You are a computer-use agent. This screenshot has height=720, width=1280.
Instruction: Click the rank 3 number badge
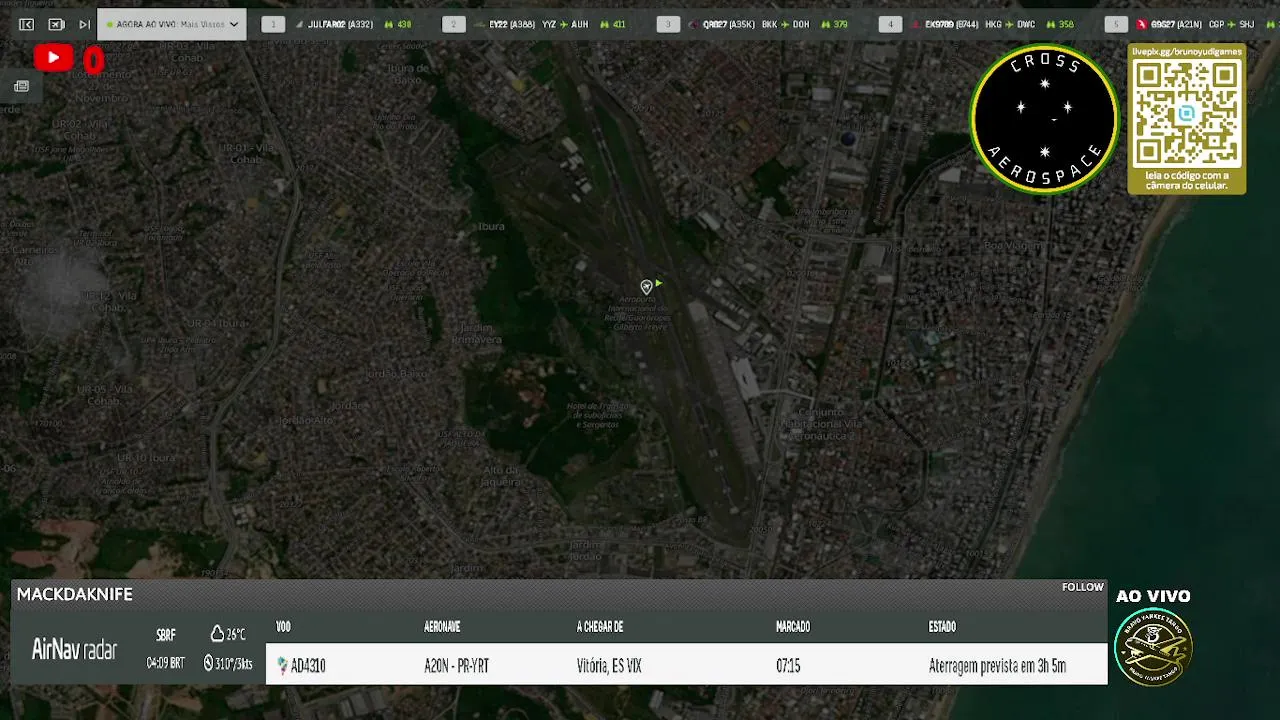pos(668,24)
